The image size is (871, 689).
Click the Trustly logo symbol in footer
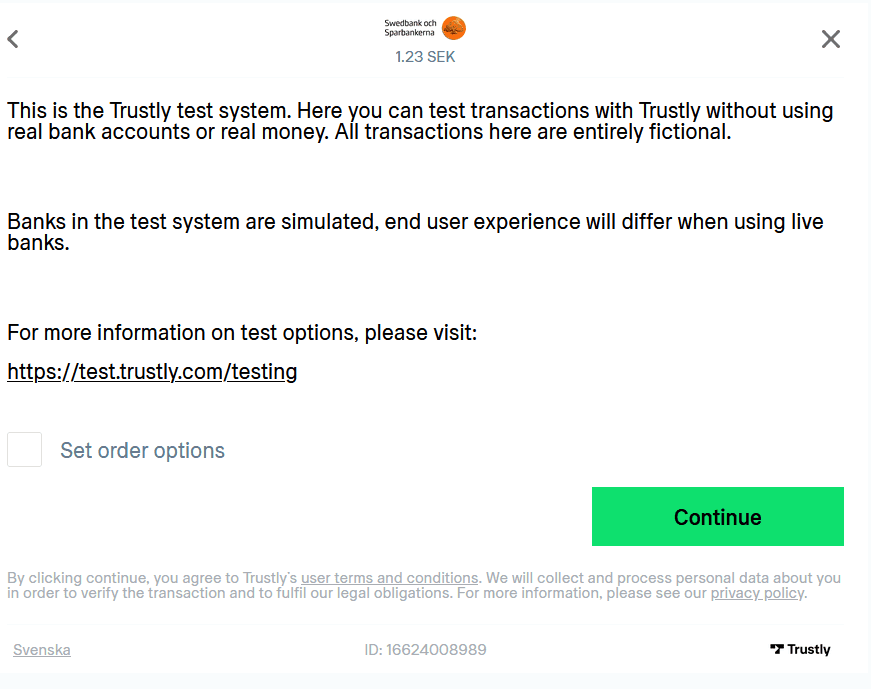(x=777, y=649)
